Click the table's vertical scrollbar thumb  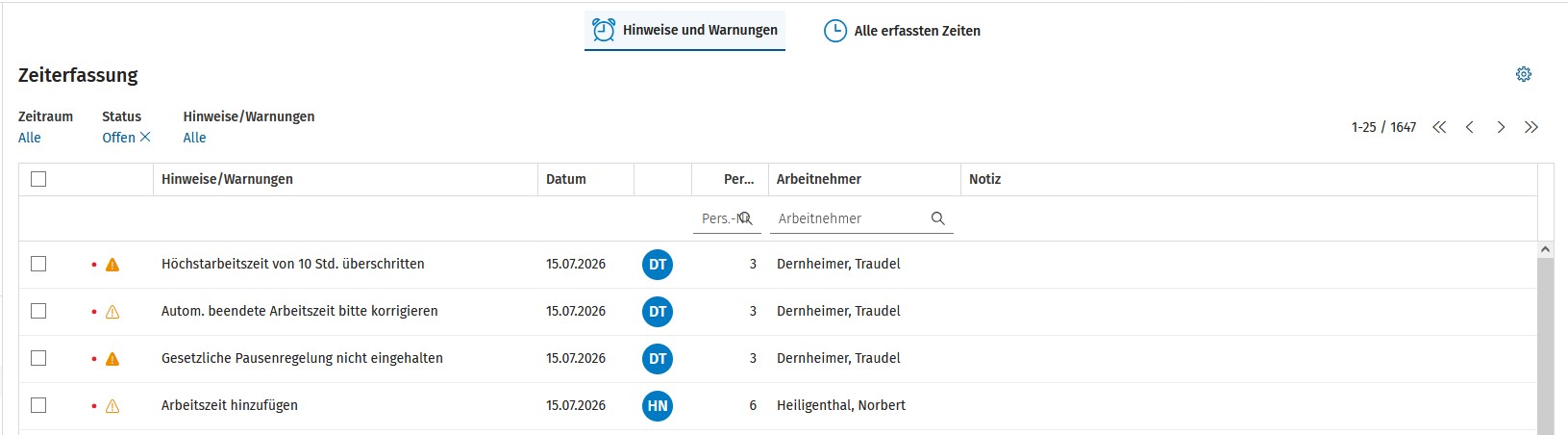point(1546,346)
